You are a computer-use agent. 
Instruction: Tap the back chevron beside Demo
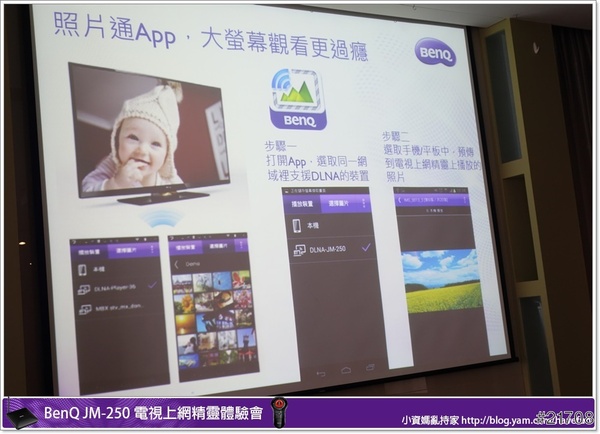[x=177, y=264]
